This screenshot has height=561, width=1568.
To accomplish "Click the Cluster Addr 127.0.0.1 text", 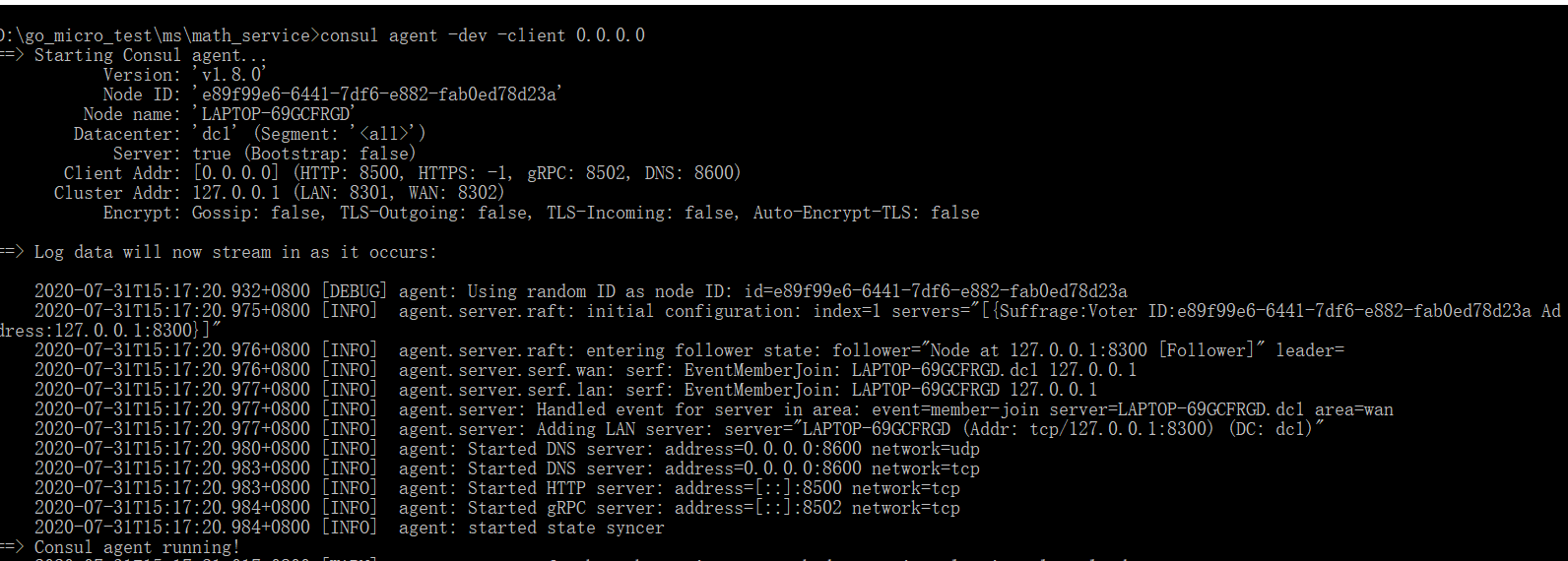I will 235,193.
